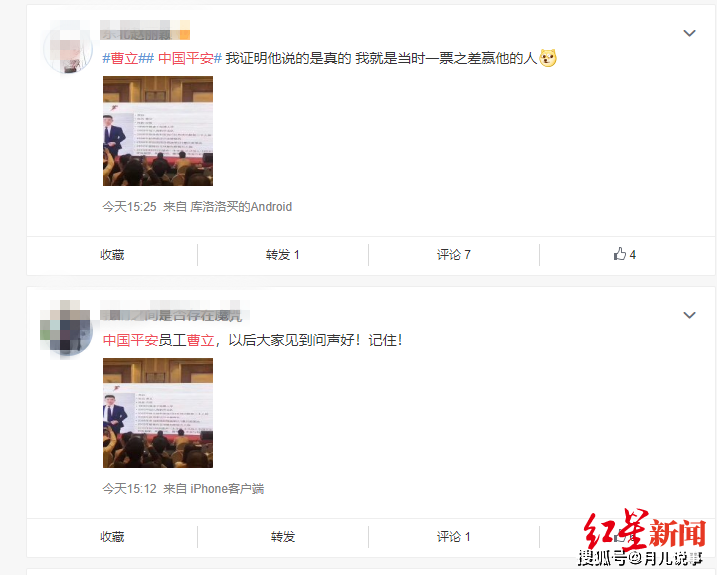Enlarge the first post's conference photo

click(158, 131)
